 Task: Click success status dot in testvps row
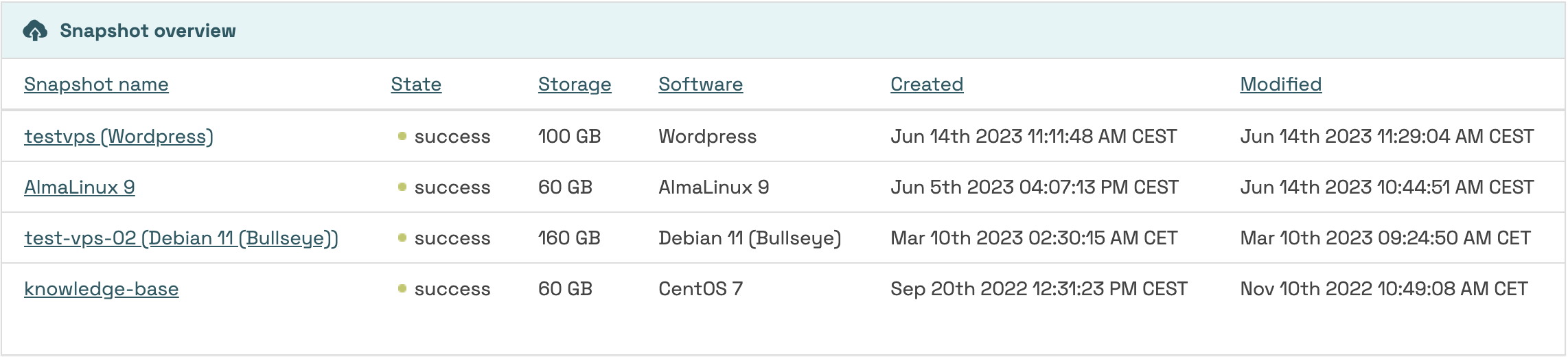(x=402, y=136)
